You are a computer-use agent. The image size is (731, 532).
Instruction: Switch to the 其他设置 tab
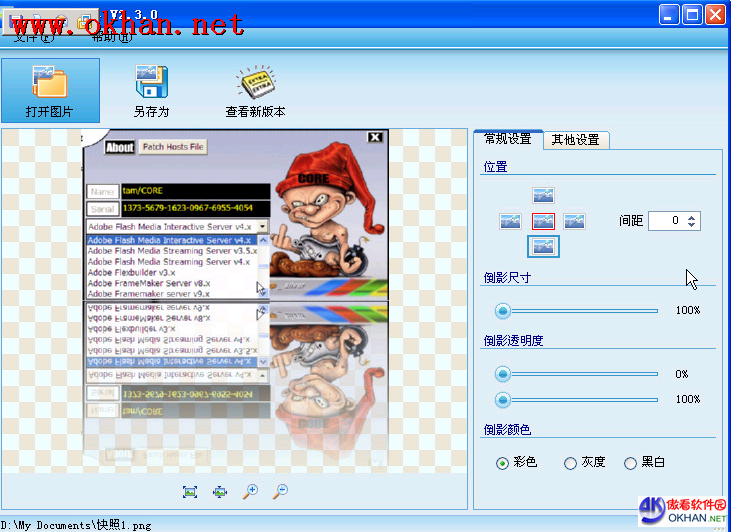pyautogui.click(x=576, y=140)
